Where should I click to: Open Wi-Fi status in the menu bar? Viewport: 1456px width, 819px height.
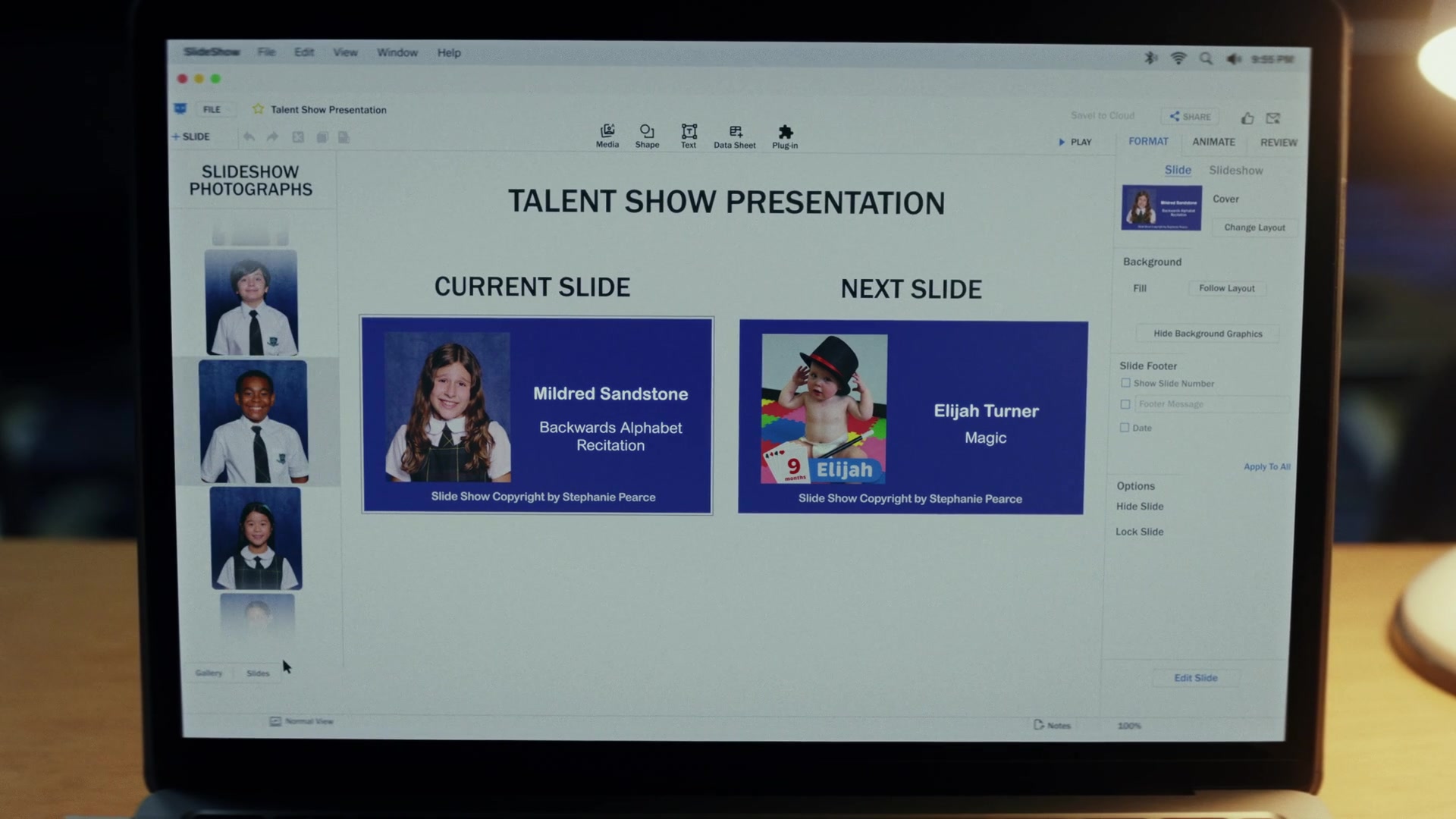pos(1178,58)
